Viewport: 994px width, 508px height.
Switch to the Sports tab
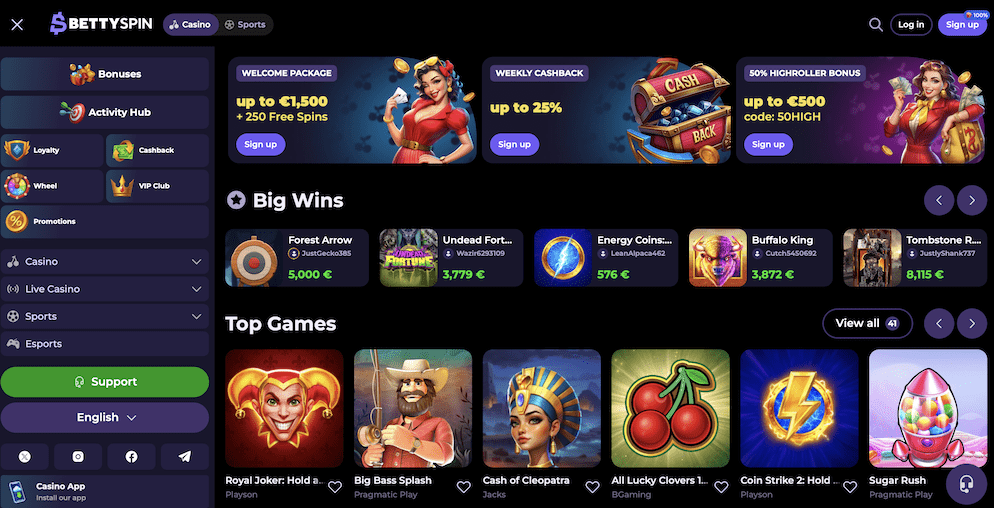pos(245,25)
